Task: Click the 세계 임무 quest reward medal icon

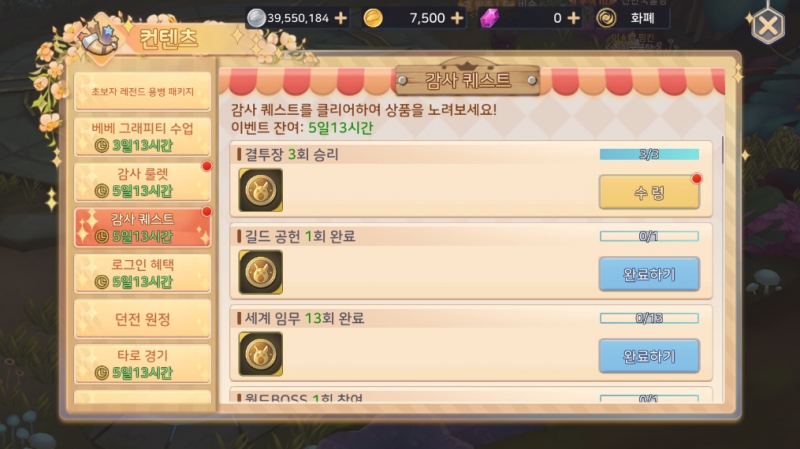Action: point(261,354)
